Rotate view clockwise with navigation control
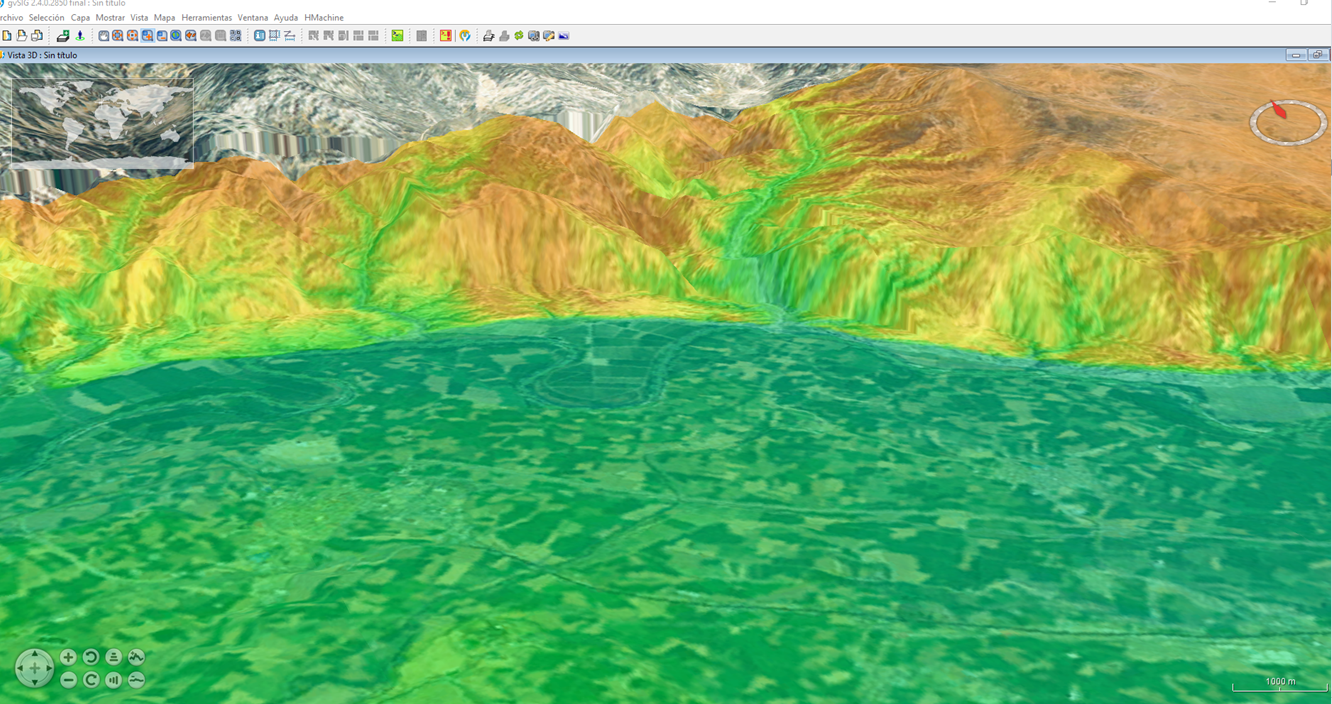The width and height of the screenshot is (1332, 704). coord(91,680)
